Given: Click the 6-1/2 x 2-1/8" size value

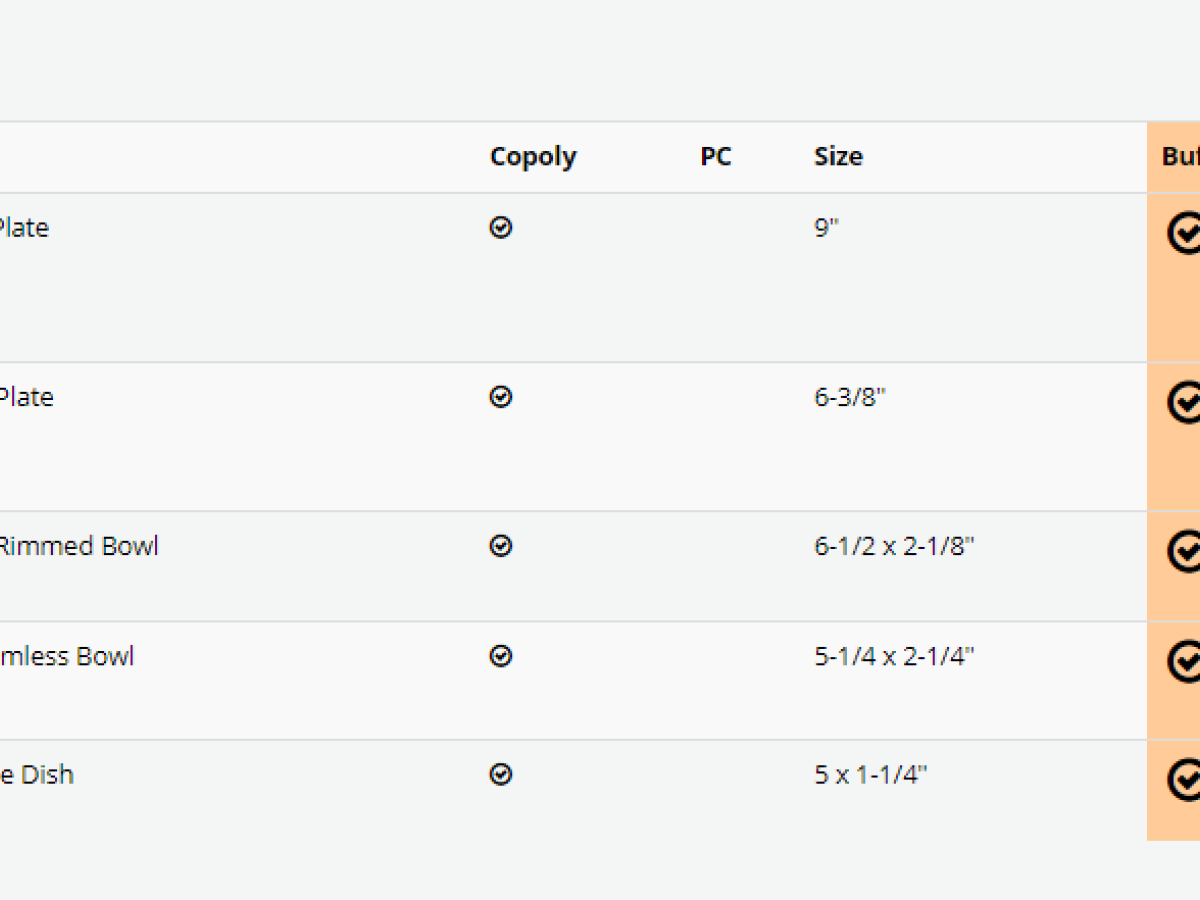Looking at the screenshot, I should 894,546.
